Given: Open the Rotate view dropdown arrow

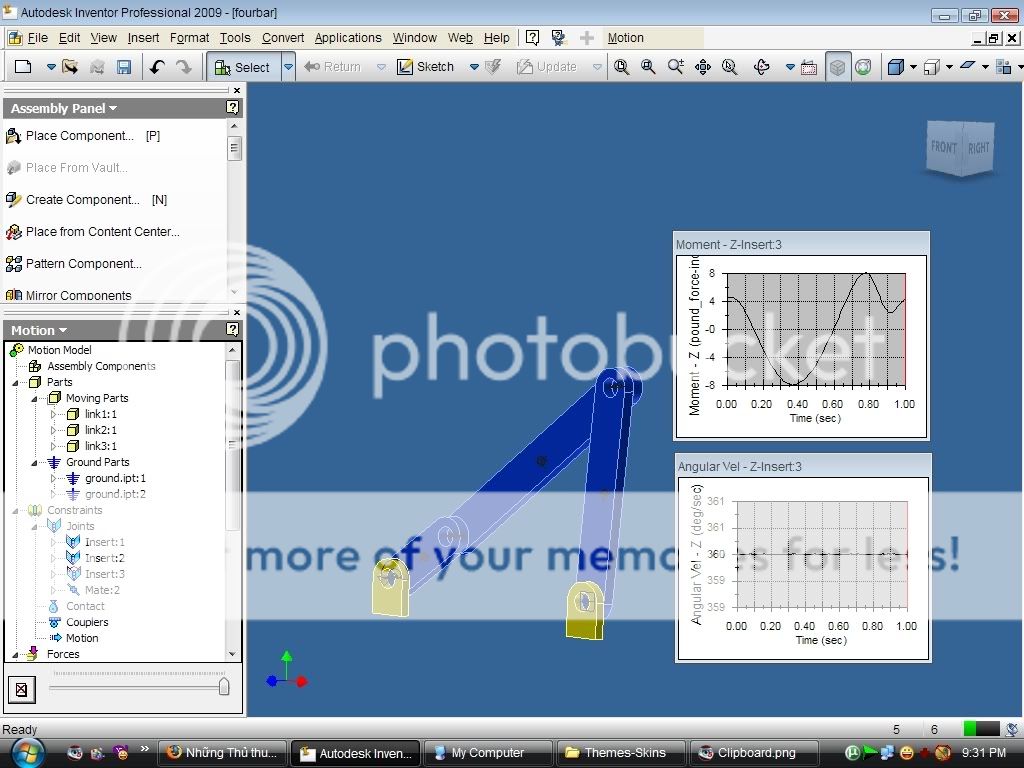Looking at the screenshot, I should [x=790, y=67].
